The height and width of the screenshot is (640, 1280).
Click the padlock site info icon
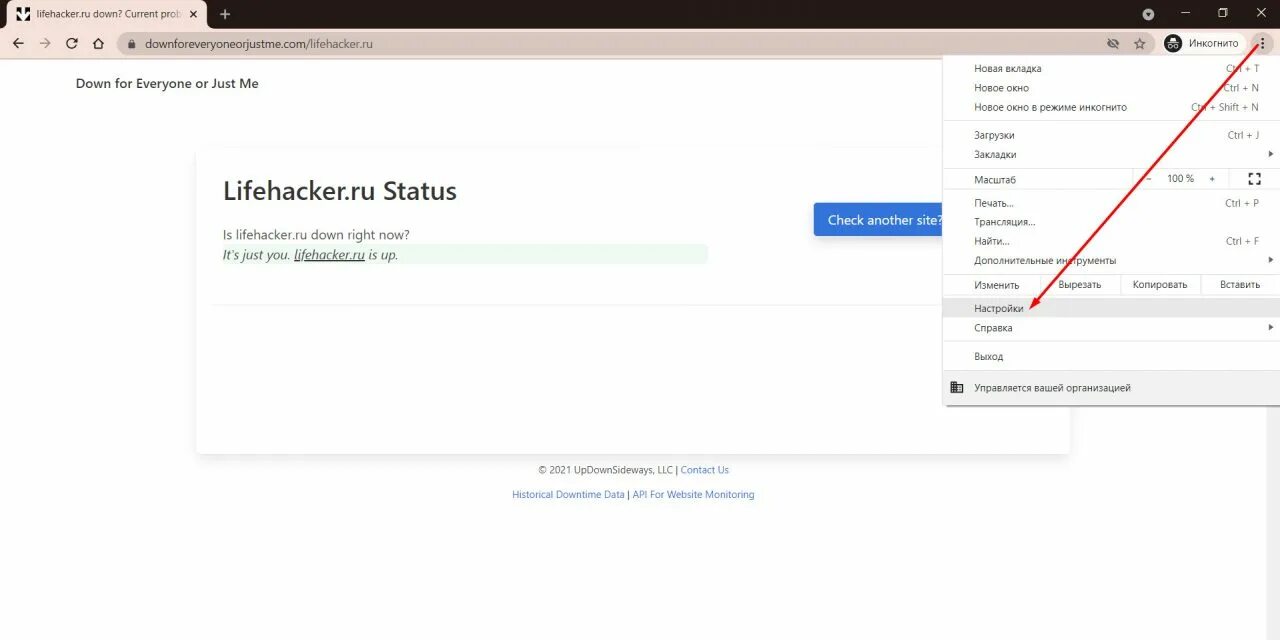[x=130, y=44]
